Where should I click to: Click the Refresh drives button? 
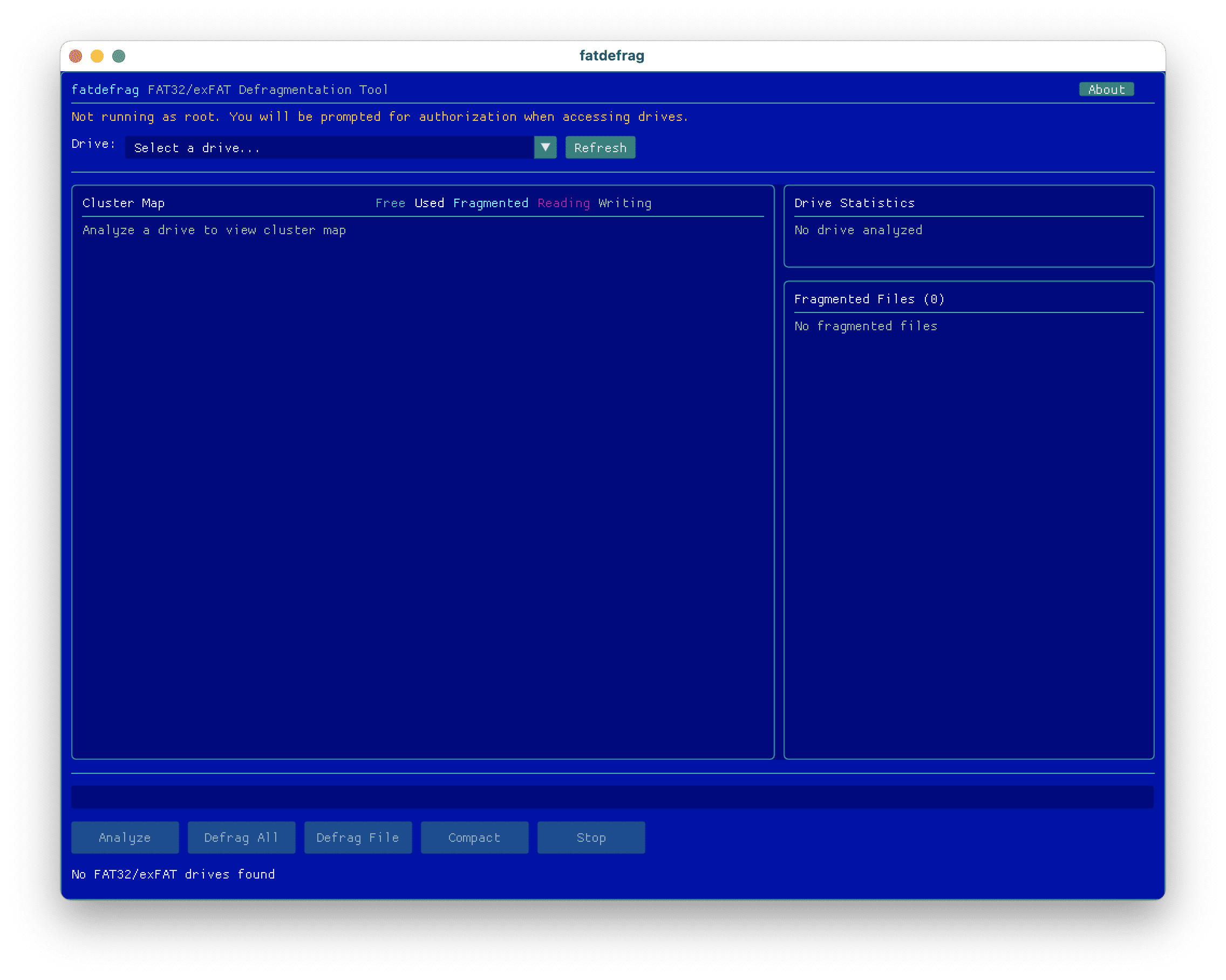[x=600, y=148]
